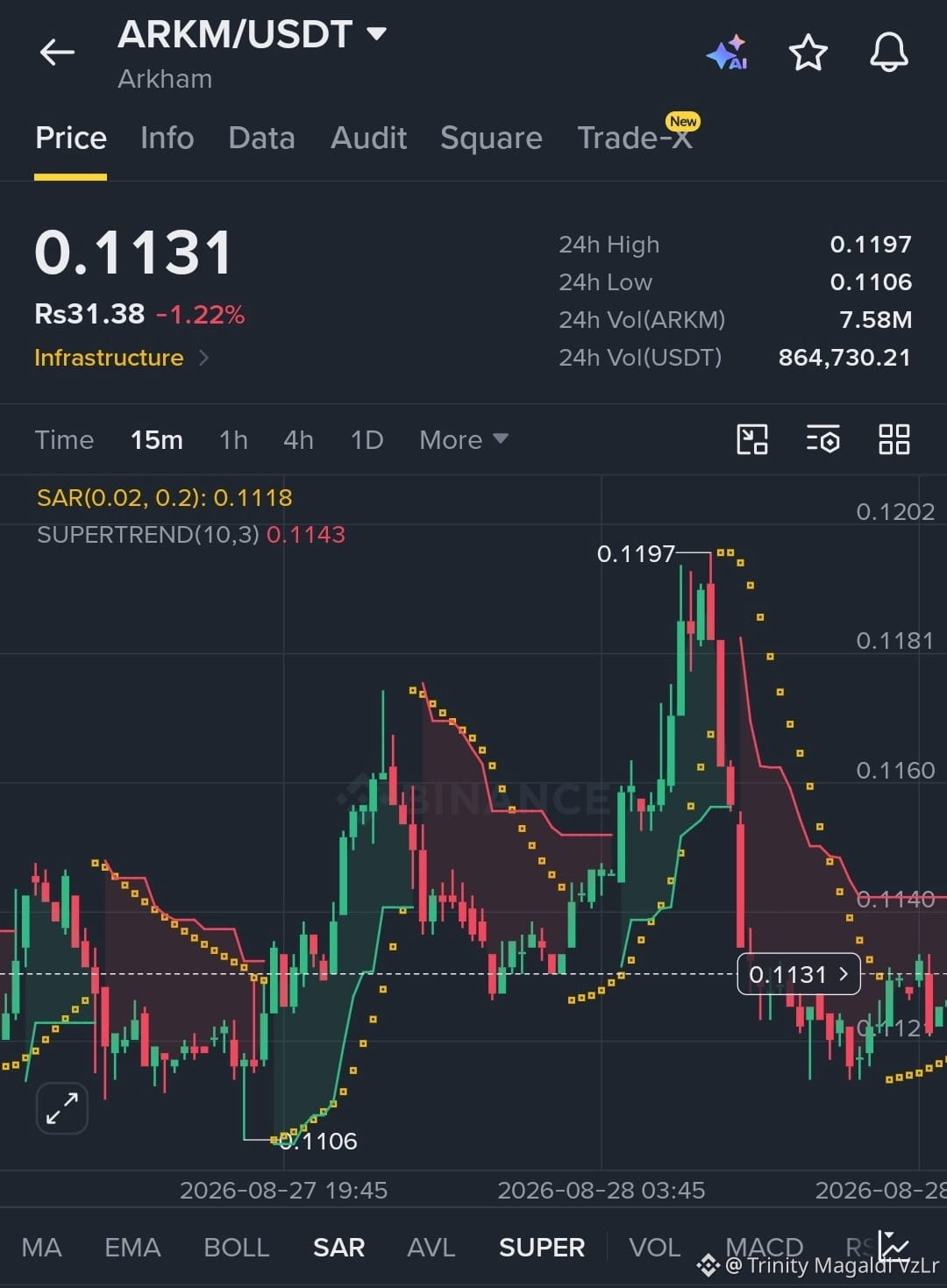This screenshot has width=947, height=1288.
Task: Expand the More intervals dropdown
Action: pyautogui.click(x=463, y=439)
